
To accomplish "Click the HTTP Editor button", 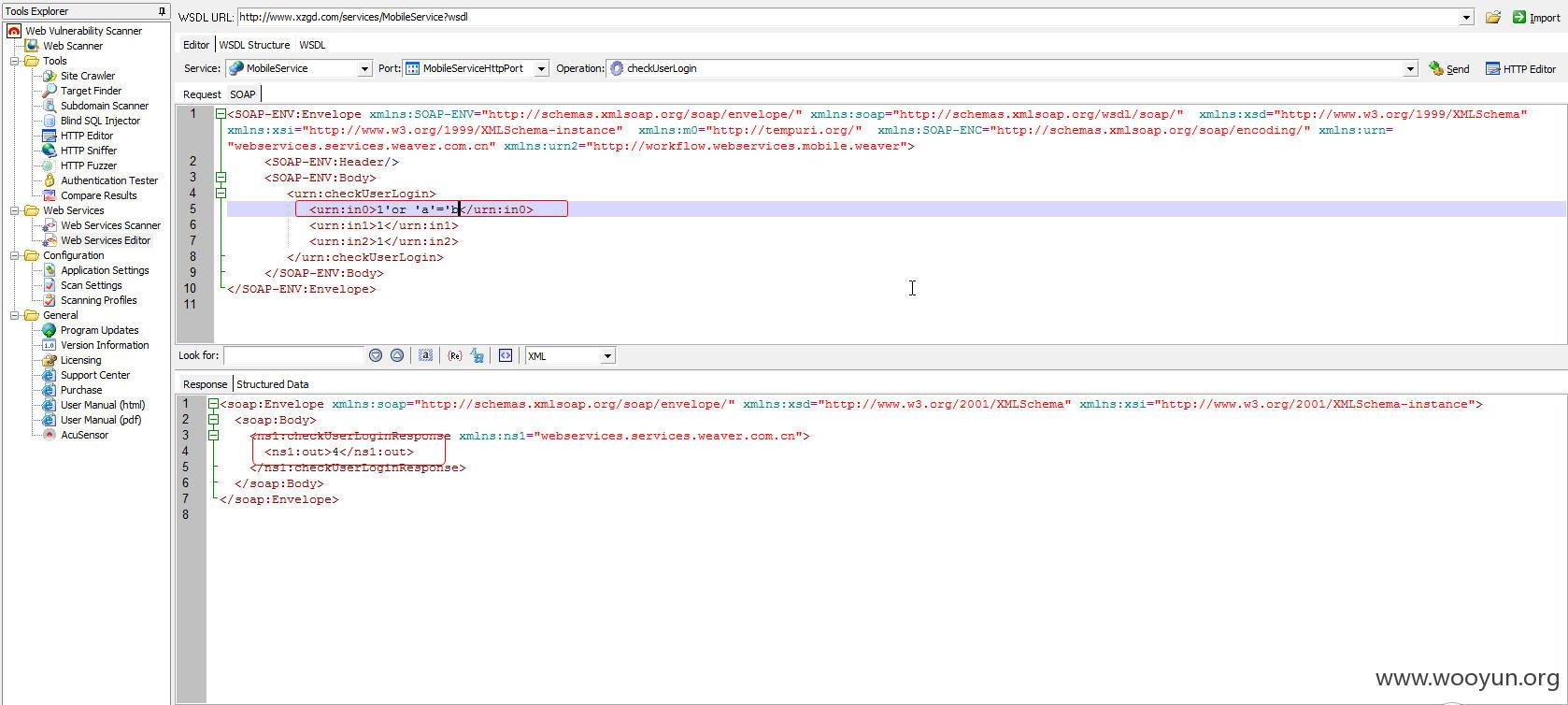I will (1520, 68).
